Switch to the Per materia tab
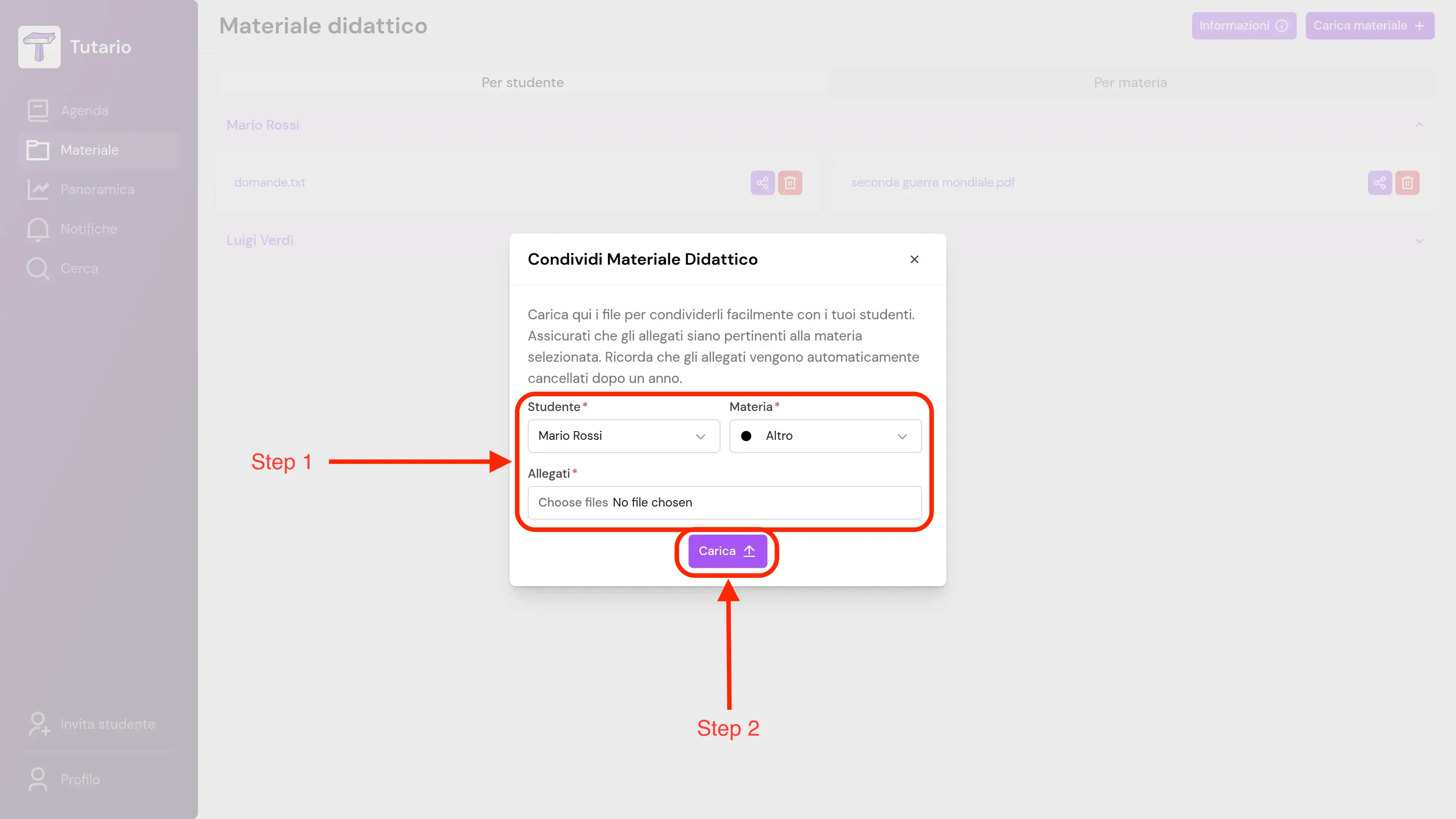Image resolution: width=1456 pixels, height=819 pixels. (1130, 83)
